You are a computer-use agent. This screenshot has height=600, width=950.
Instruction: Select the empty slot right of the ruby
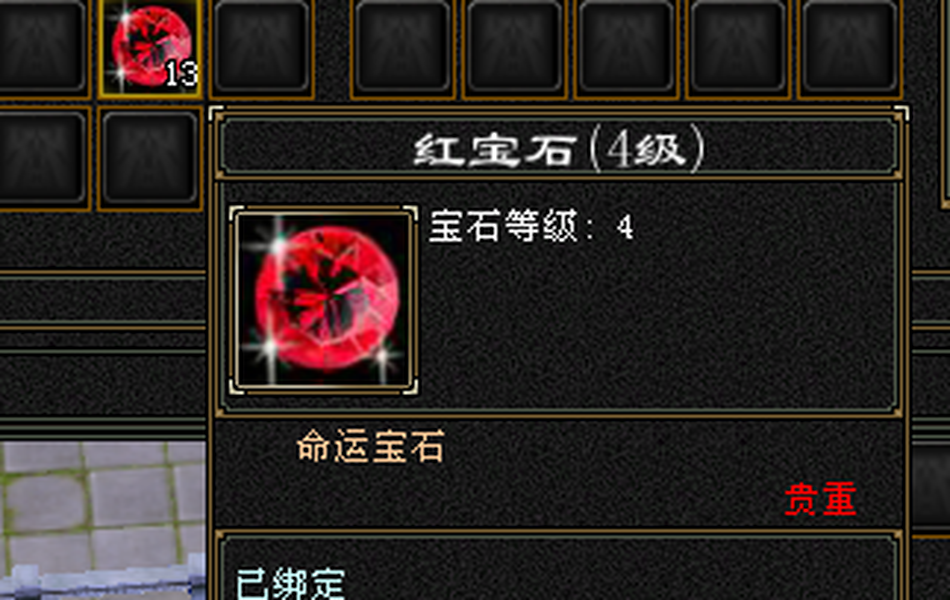point(262,45)
